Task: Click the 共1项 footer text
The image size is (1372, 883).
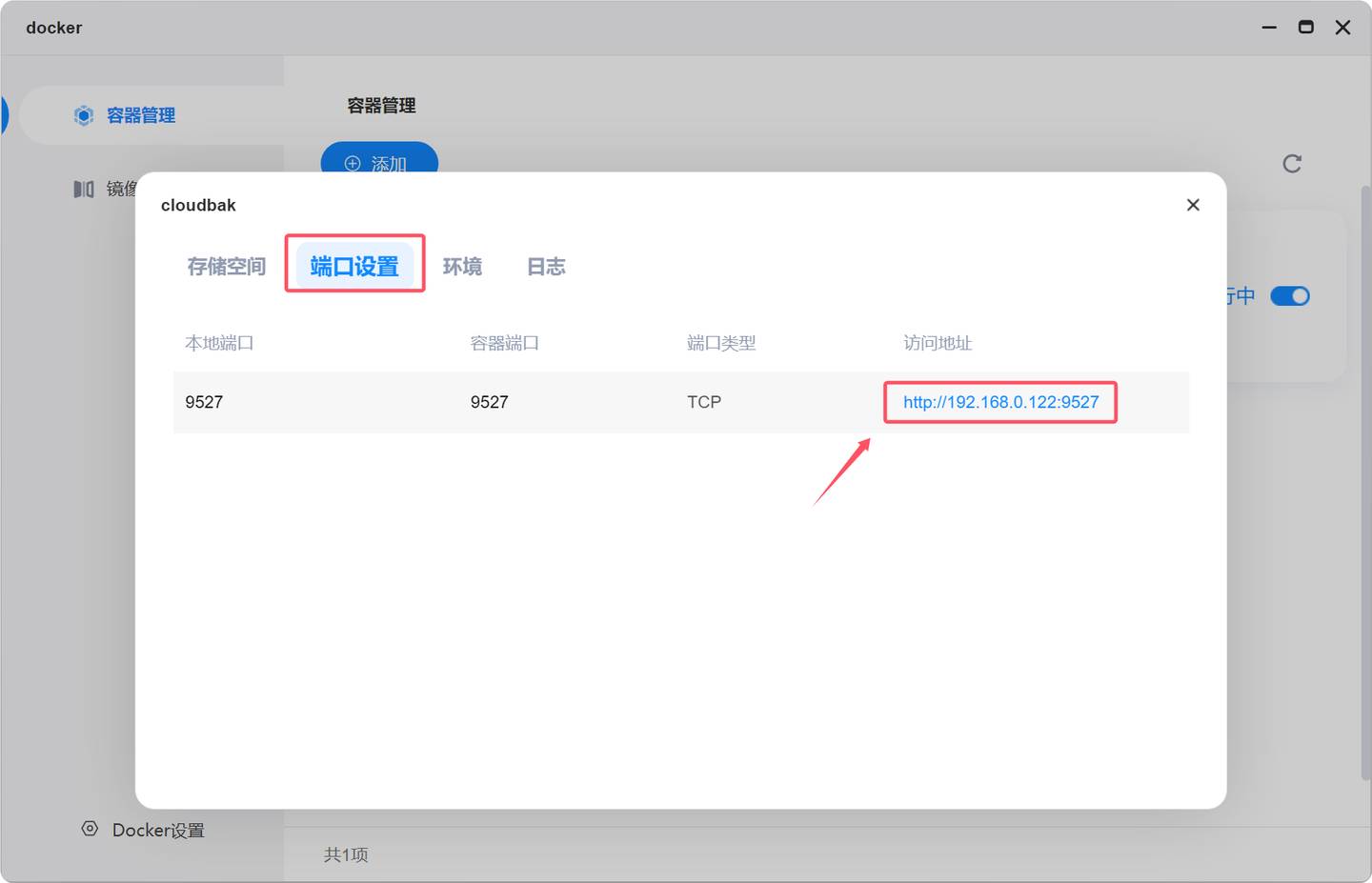Action: (346, 854)
